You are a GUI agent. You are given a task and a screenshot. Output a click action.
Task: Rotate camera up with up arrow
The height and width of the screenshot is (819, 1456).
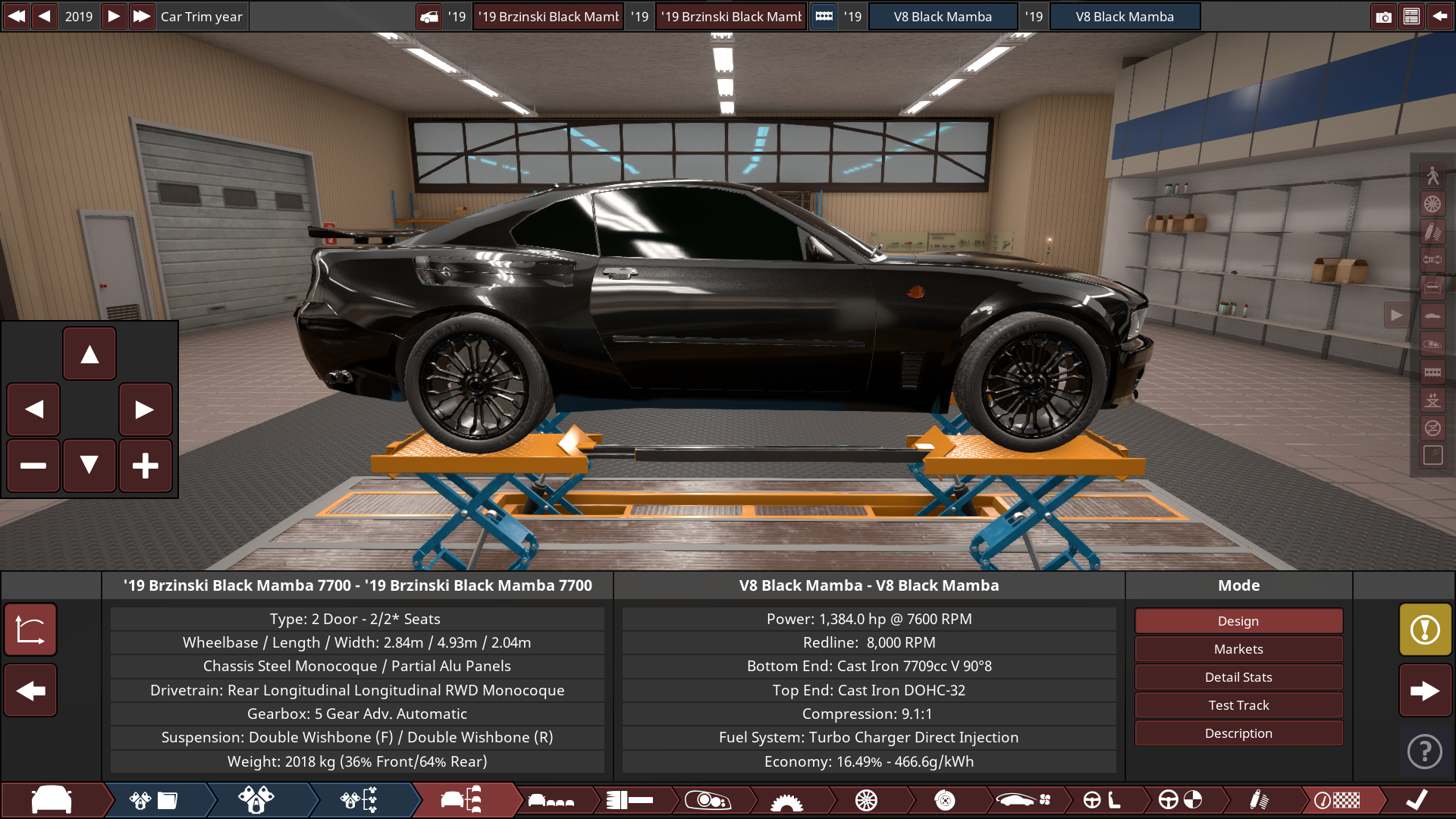click(x=89, y=353)
